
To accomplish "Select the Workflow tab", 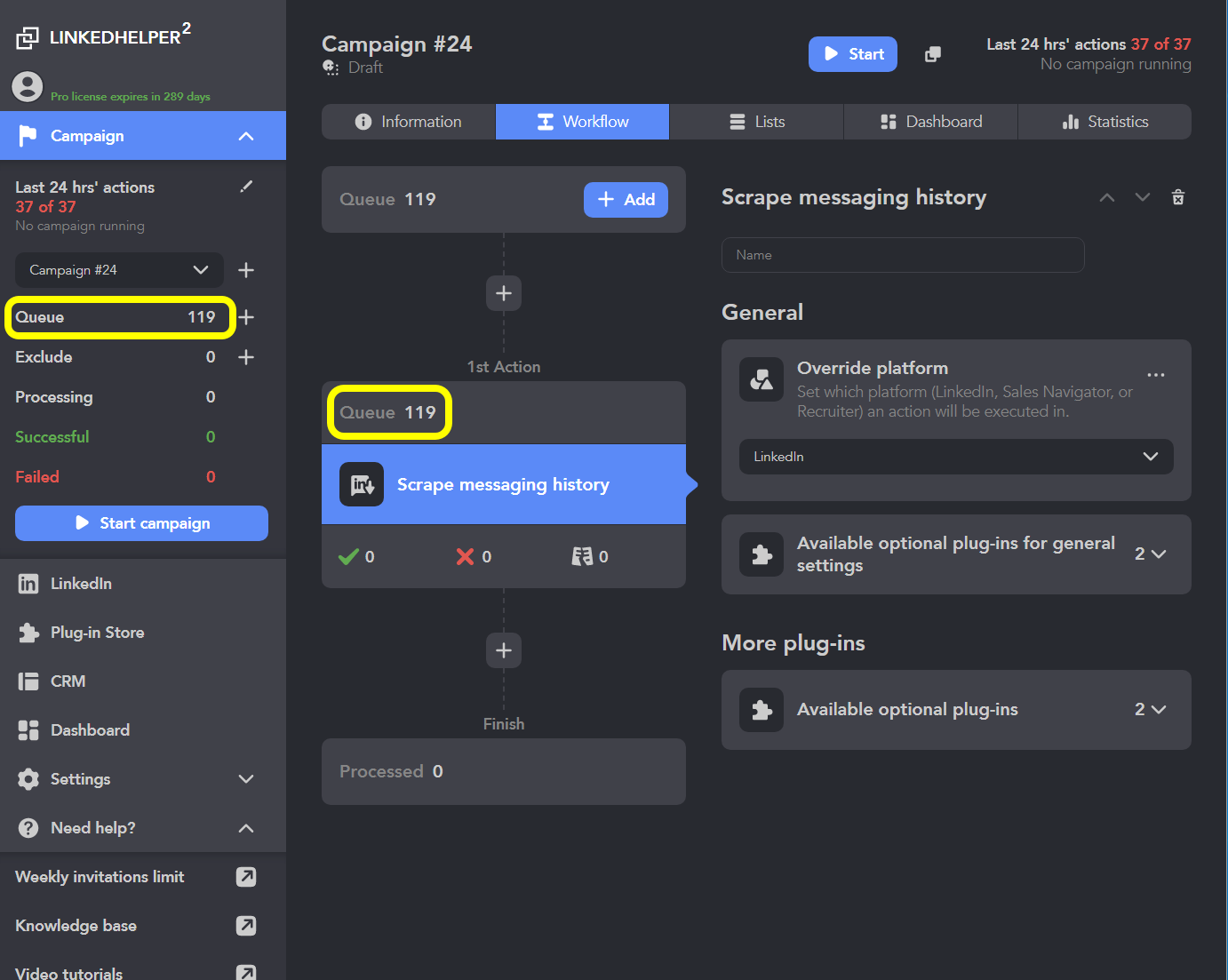I will tap(582, 122).
